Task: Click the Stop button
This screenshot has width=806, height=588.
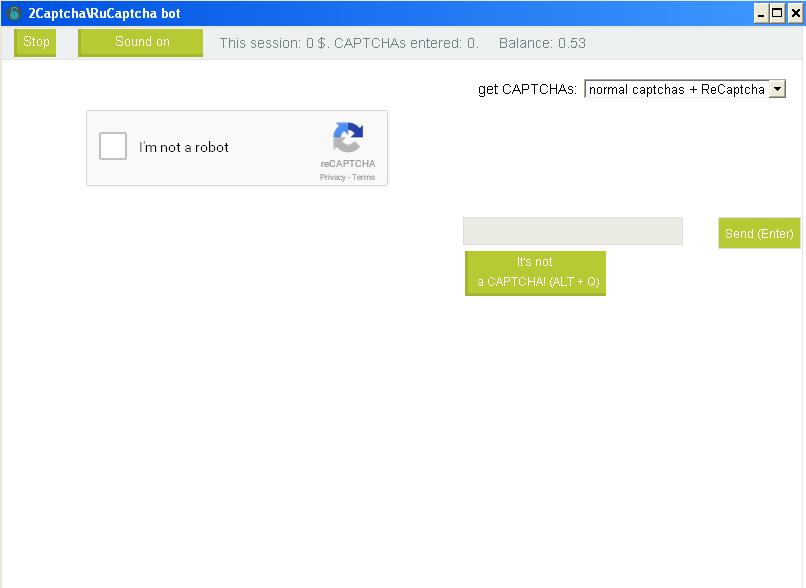Action: [x=35, y=42]
